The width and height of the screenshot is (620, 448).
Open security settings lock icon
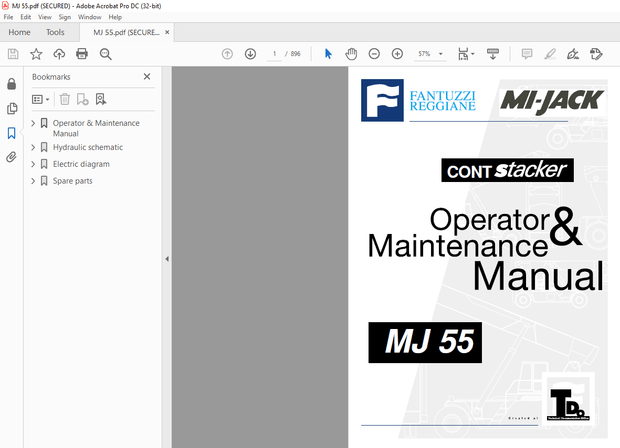(12, 84)
